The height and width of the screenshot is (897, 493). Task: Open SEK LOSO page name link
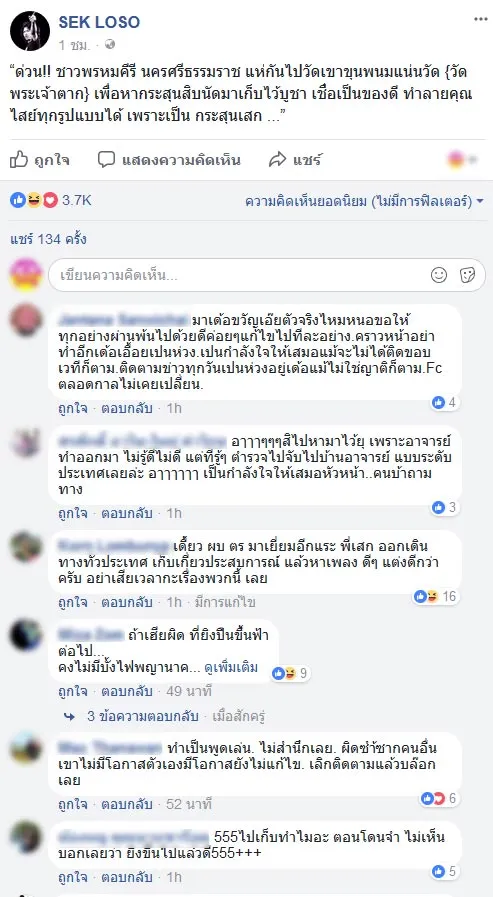[99, 22]
